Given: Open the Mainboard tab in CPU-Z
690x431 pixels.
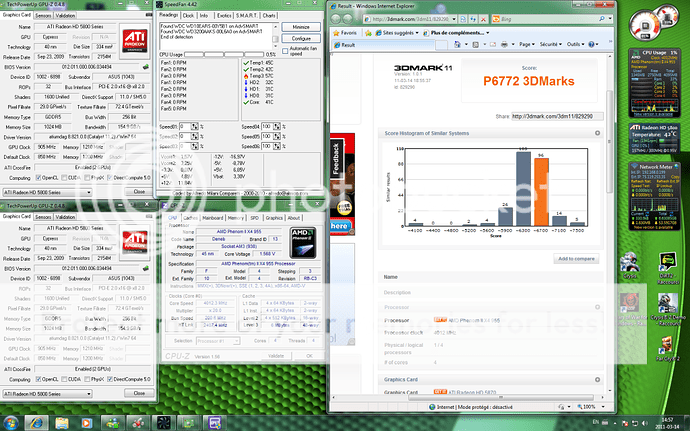Looking at the screenshot, I should pyautogui.click(x=213, y=217).
